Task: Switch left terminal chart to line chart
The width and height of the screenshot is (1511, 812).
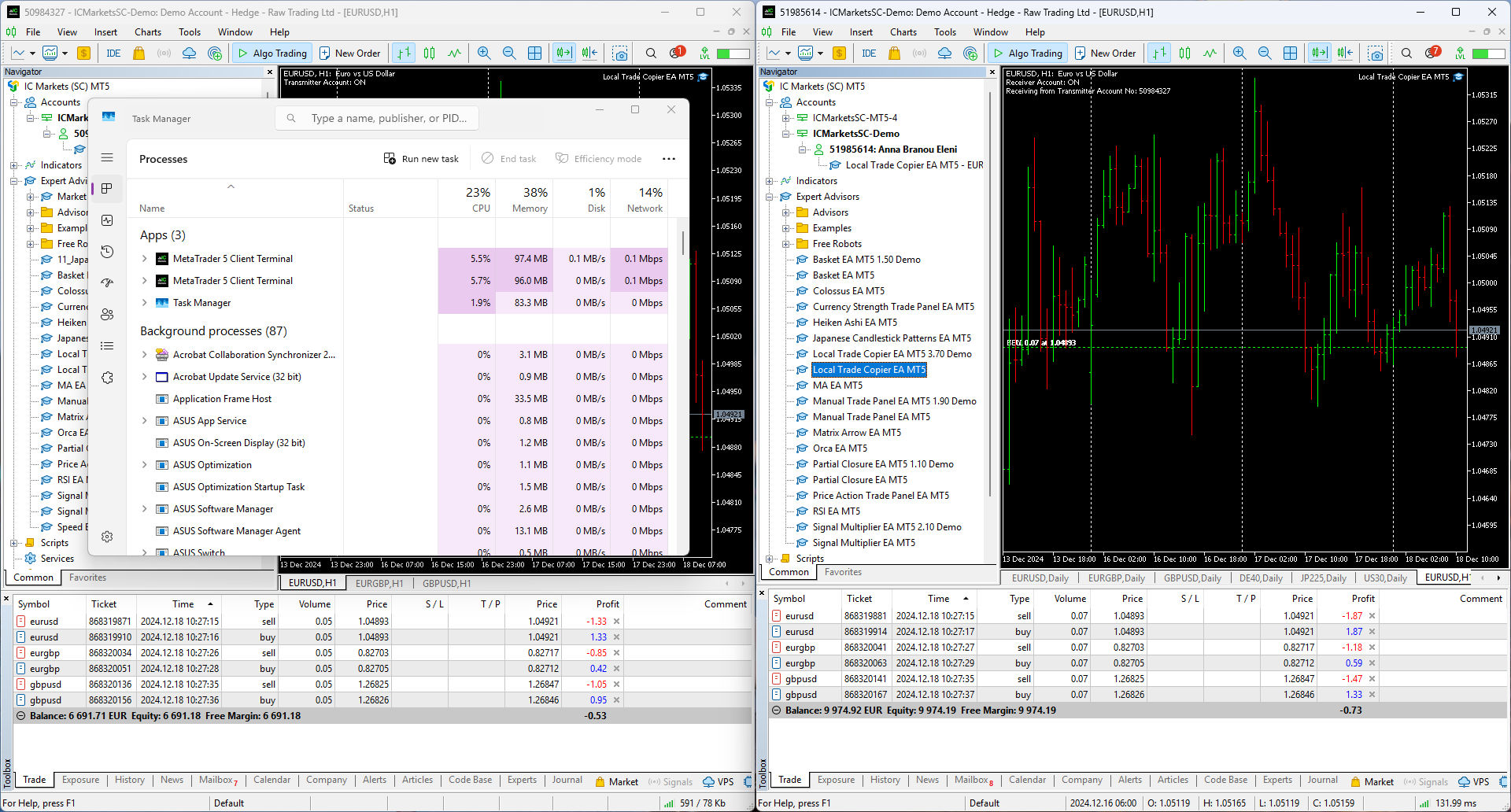Action: pyautogui.click(x=455, y=54)
